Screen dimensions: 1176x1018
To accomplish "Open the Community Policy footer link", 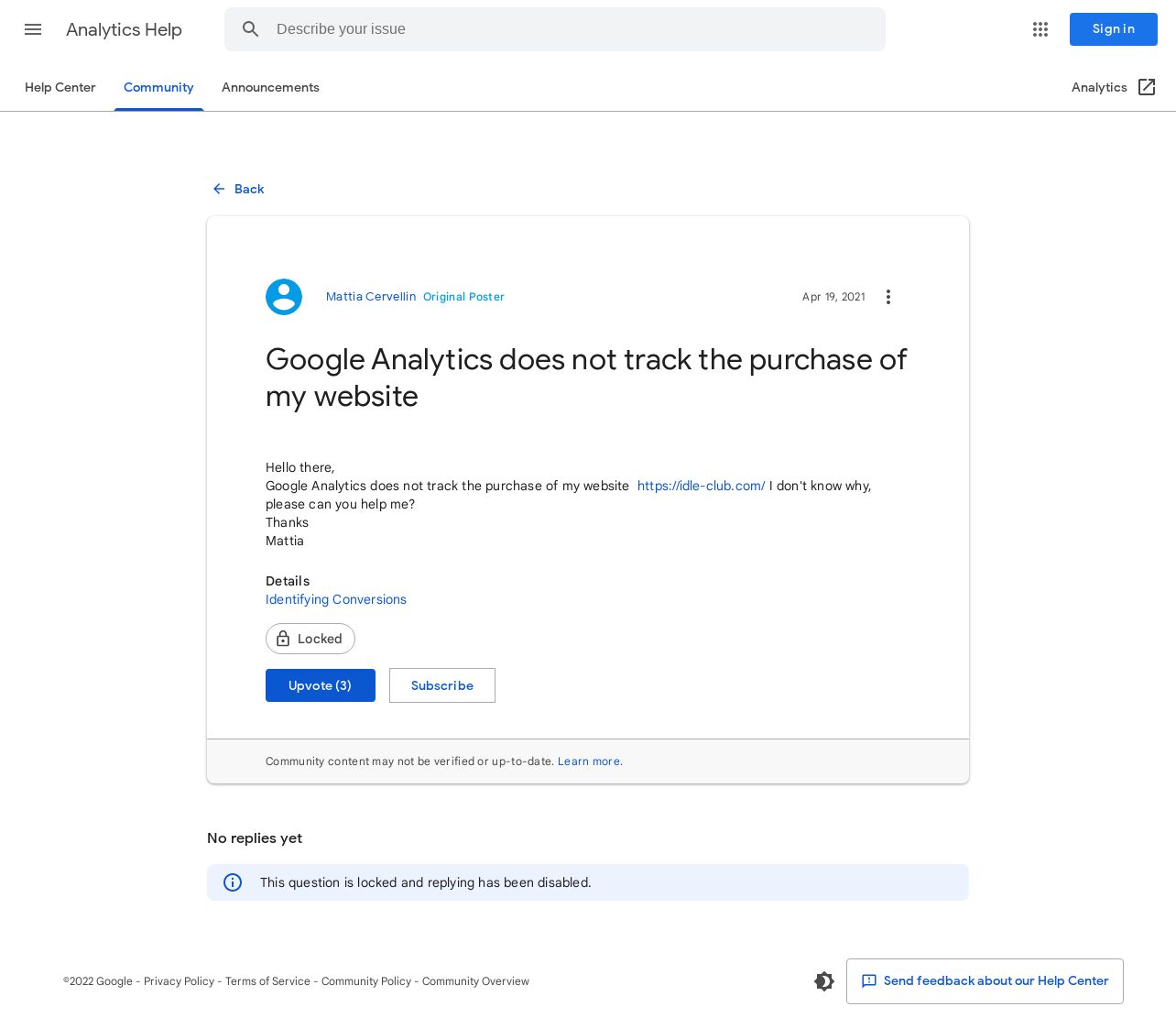I will coord(366,981).
